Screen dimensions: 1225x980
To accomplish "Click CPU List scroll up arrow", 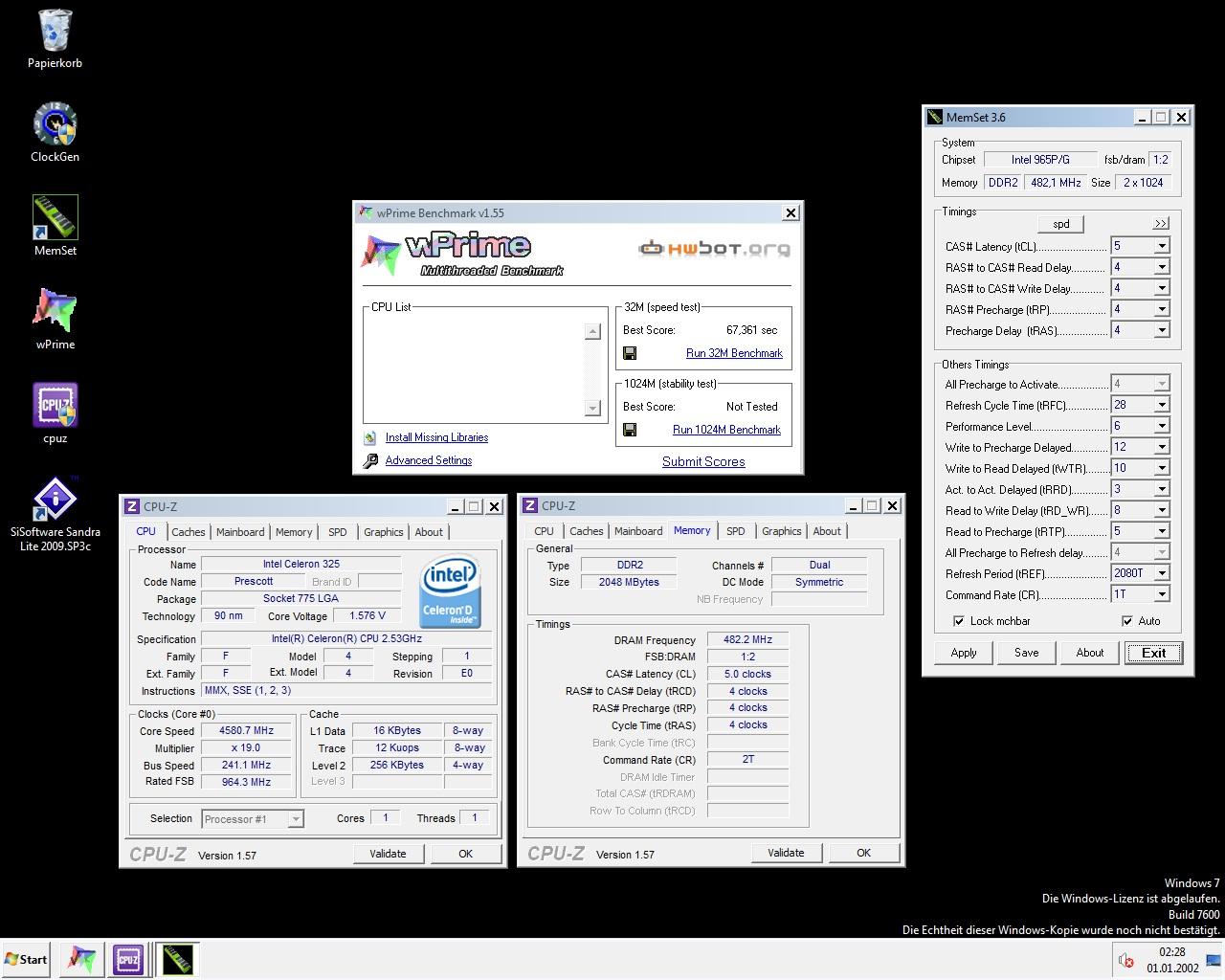I will point(592,331).
